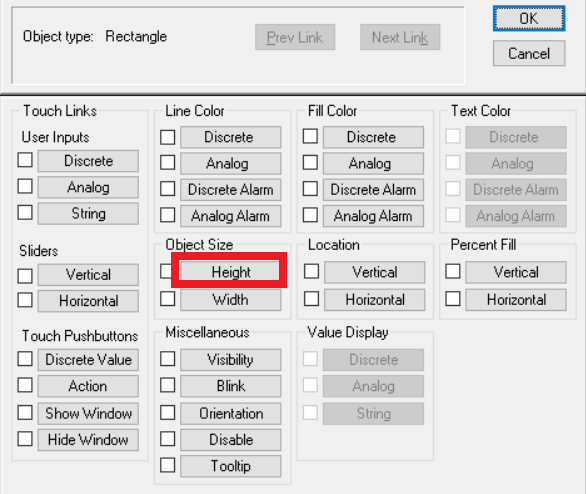Tick Fill Color Discrete Alarm checkbox
This screenshot has width=586, height=494.
(x=310, y=188)
